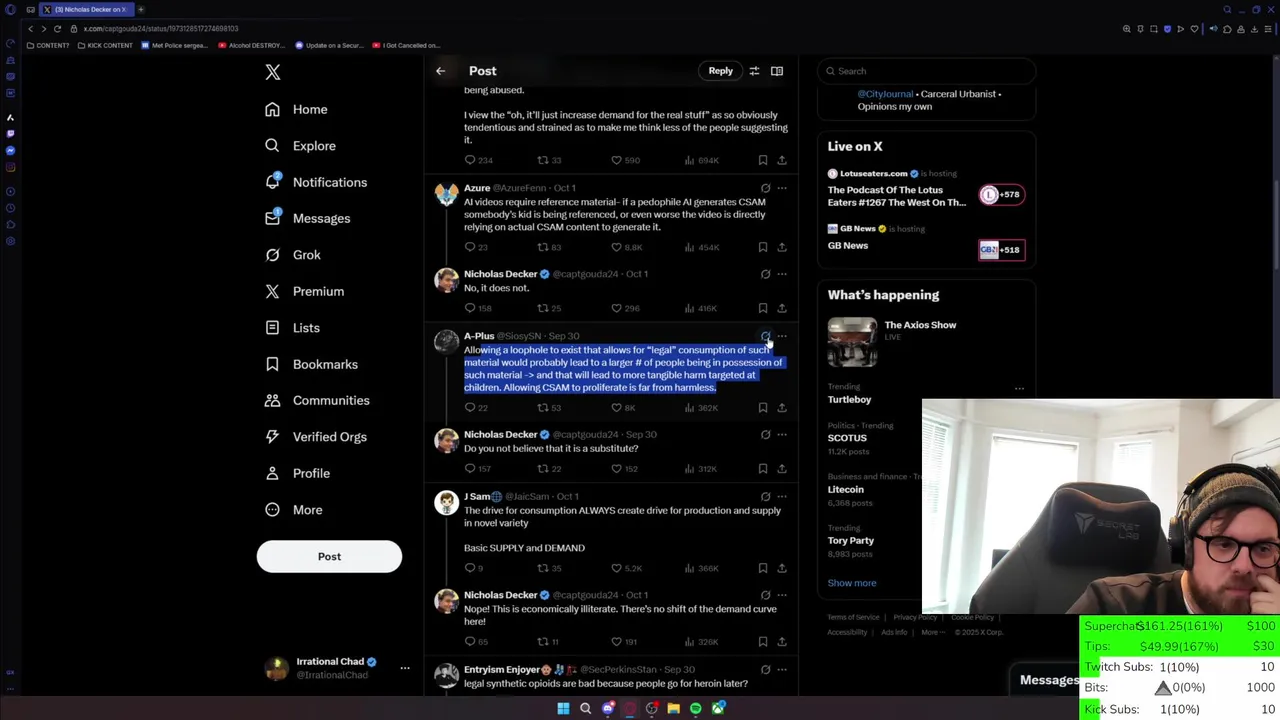1280x720 pixels.
Task: Repost Azure's reply with 83 reposts
Action: (549, 247)
